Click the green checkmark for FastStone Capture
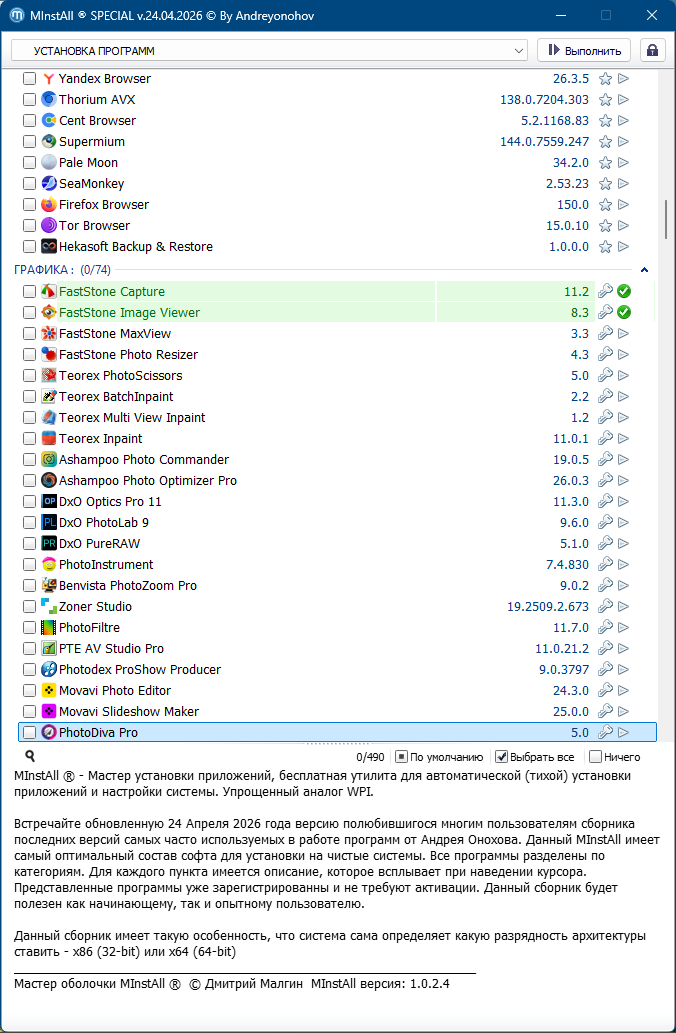 [x=624, y=292]
